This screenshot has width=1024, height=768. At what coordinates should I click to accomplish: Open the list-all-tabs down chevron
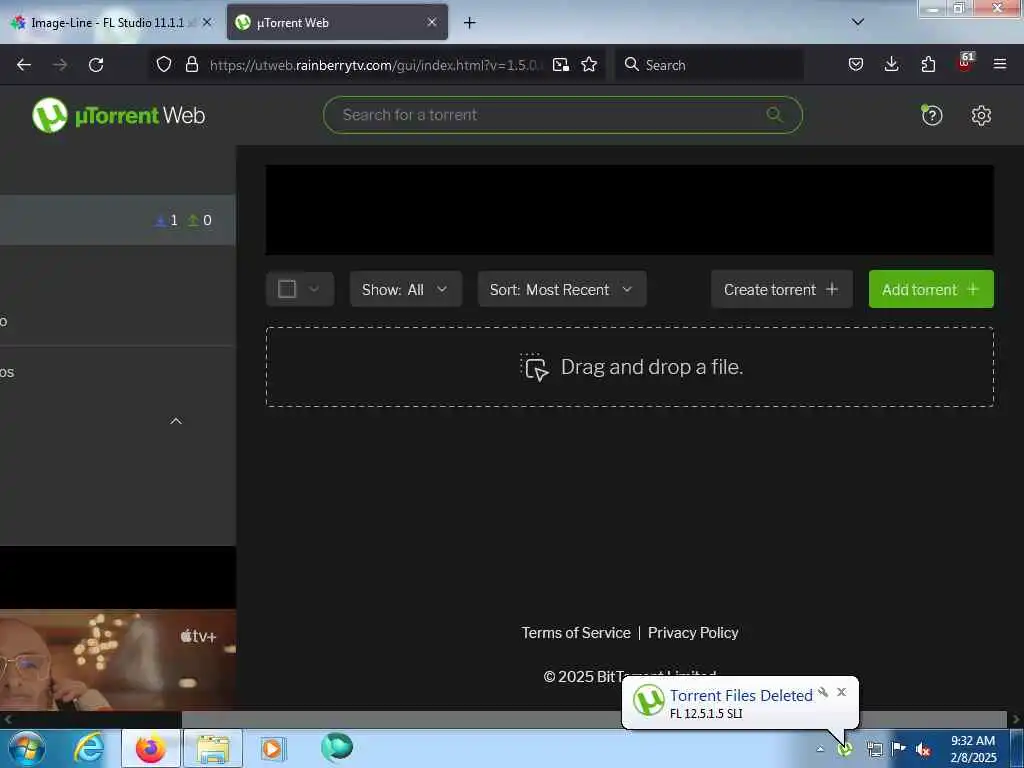point(857,22)
